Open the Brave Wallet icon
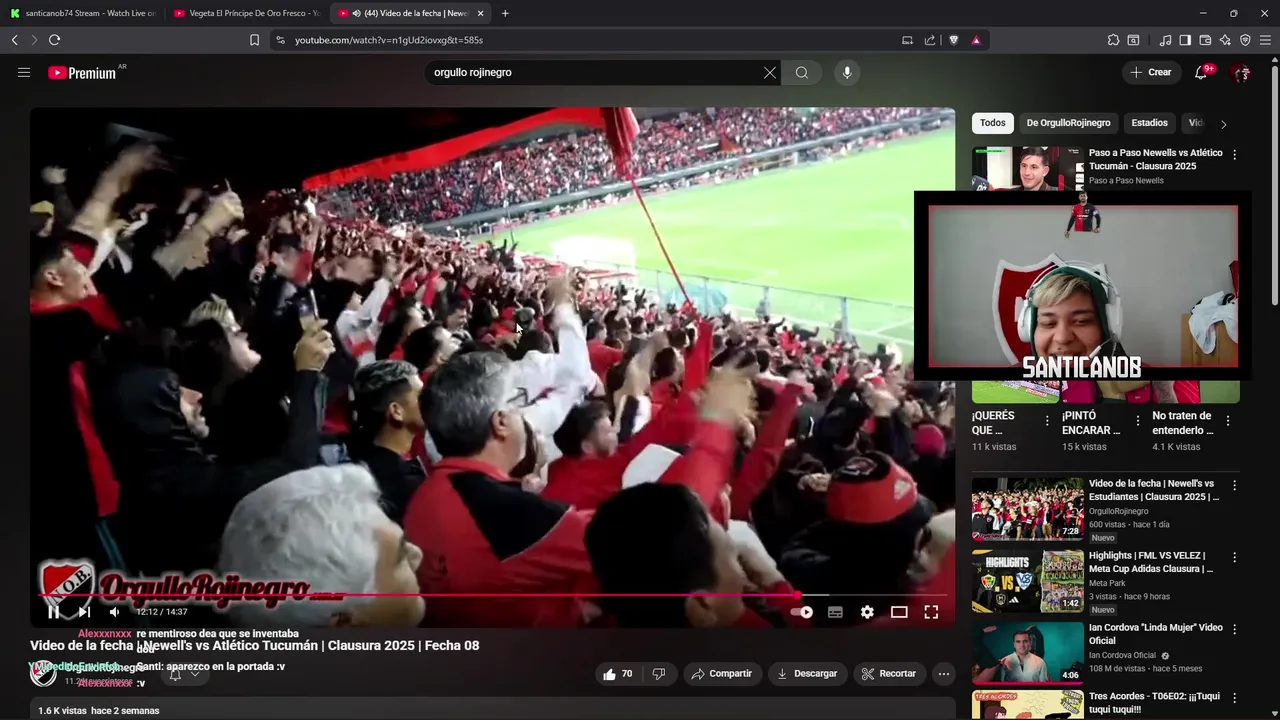Viewport: 1280px width, 720px height. pos(1205,40)
